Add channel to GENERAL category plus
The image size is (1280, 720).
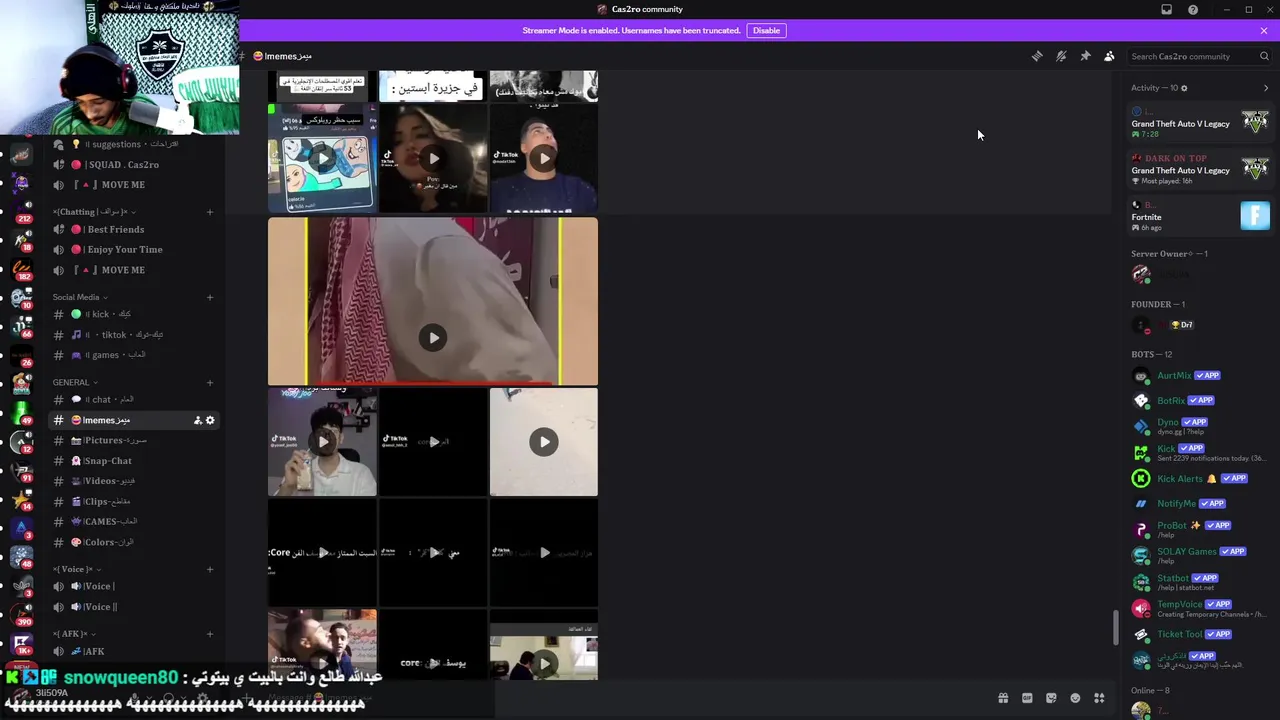[x=210, y=382]
